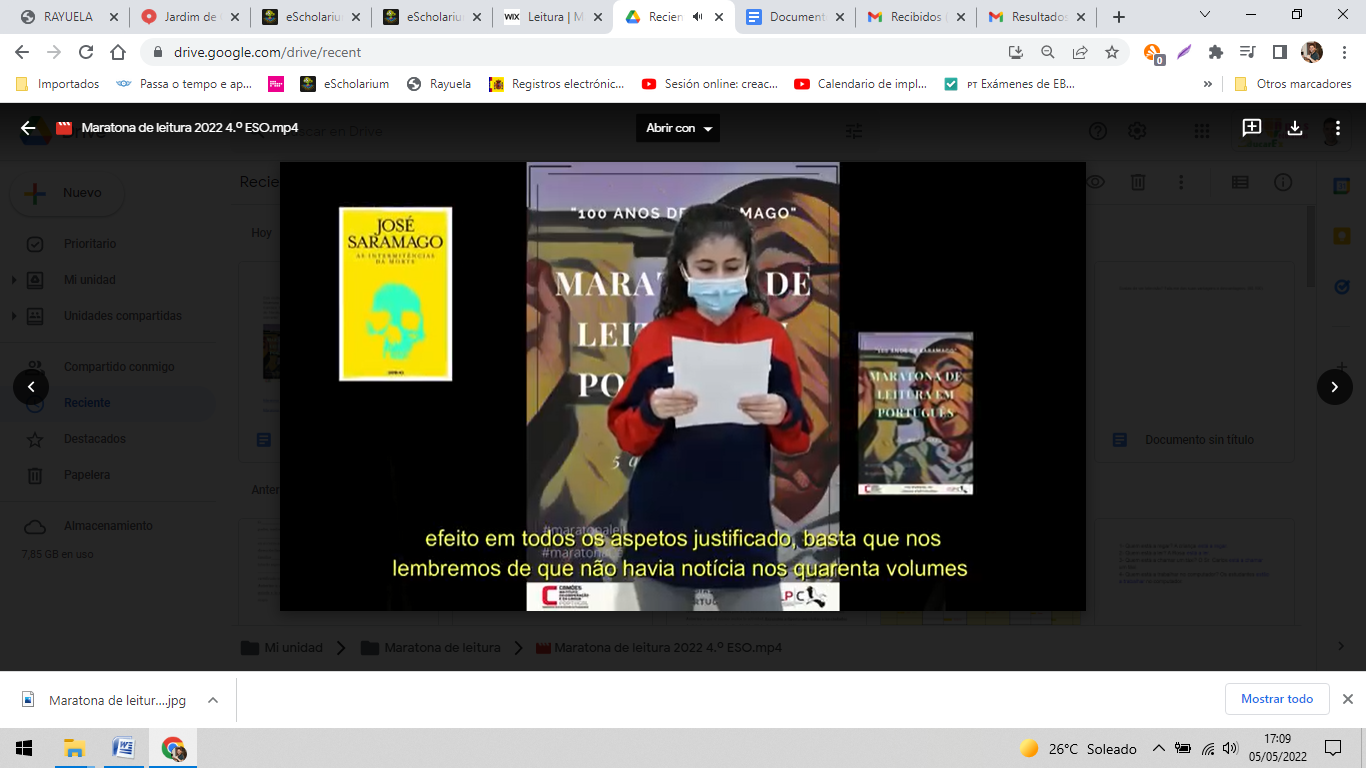The width and height of the screenshot is (1366, 768).
Task: Click Mi unidad breadcrumb at bottom
Action: pos(282,648)
